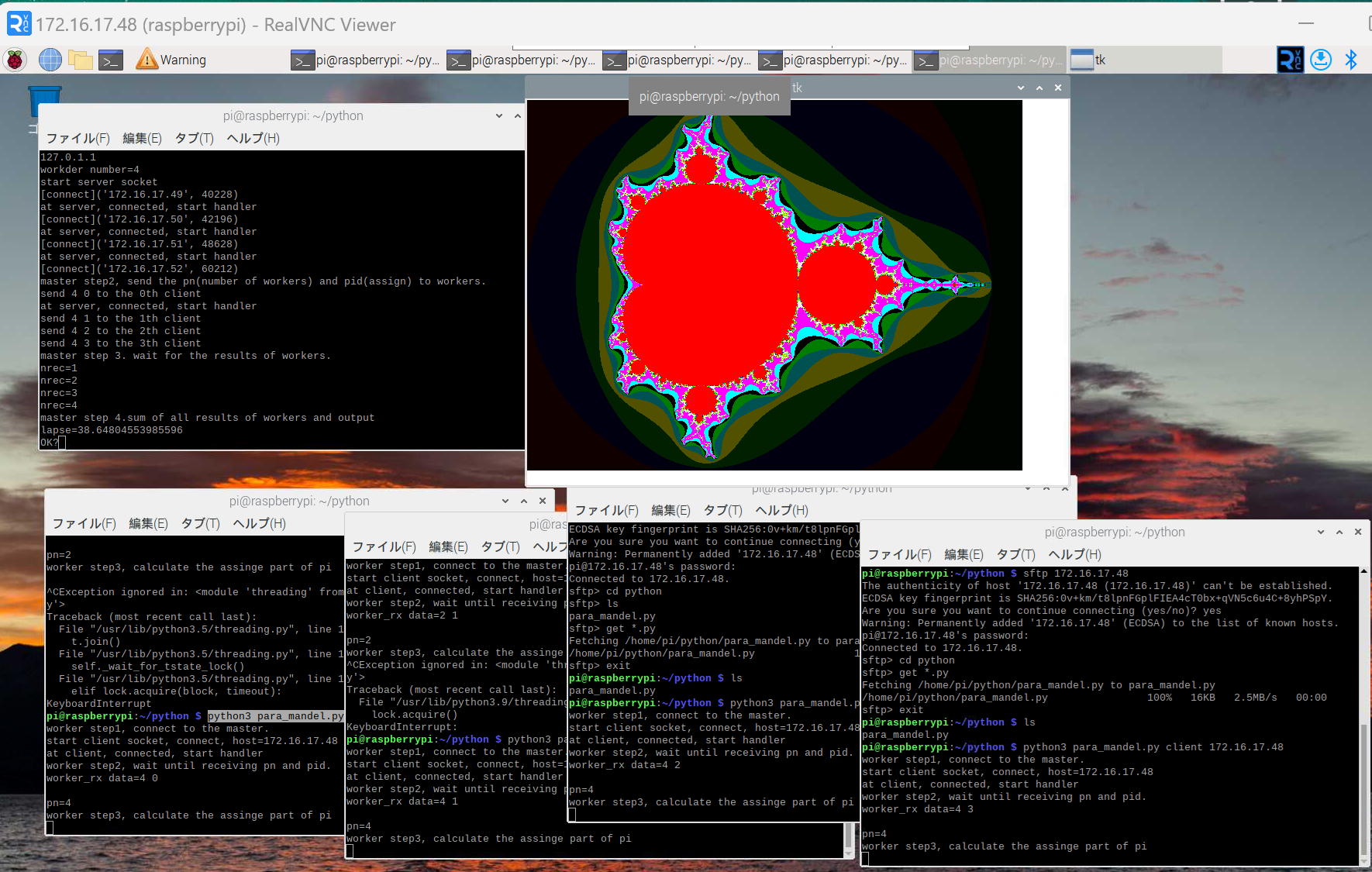This screenshot has height=872, width=1372.
Task: Click the "OK?" prompt in master terminal
Action: [50, 443]
